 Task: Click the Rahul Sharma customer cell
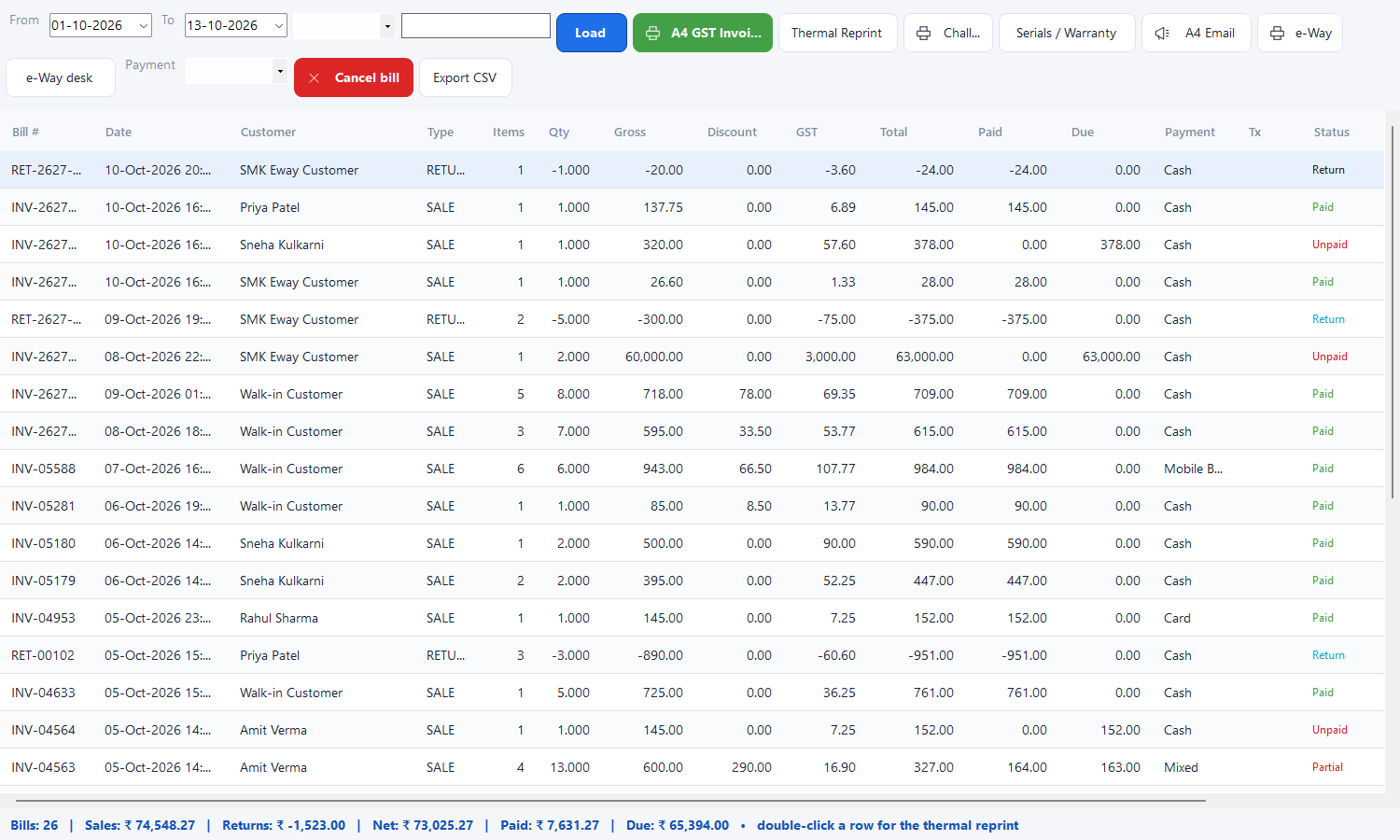click(279, 618)
